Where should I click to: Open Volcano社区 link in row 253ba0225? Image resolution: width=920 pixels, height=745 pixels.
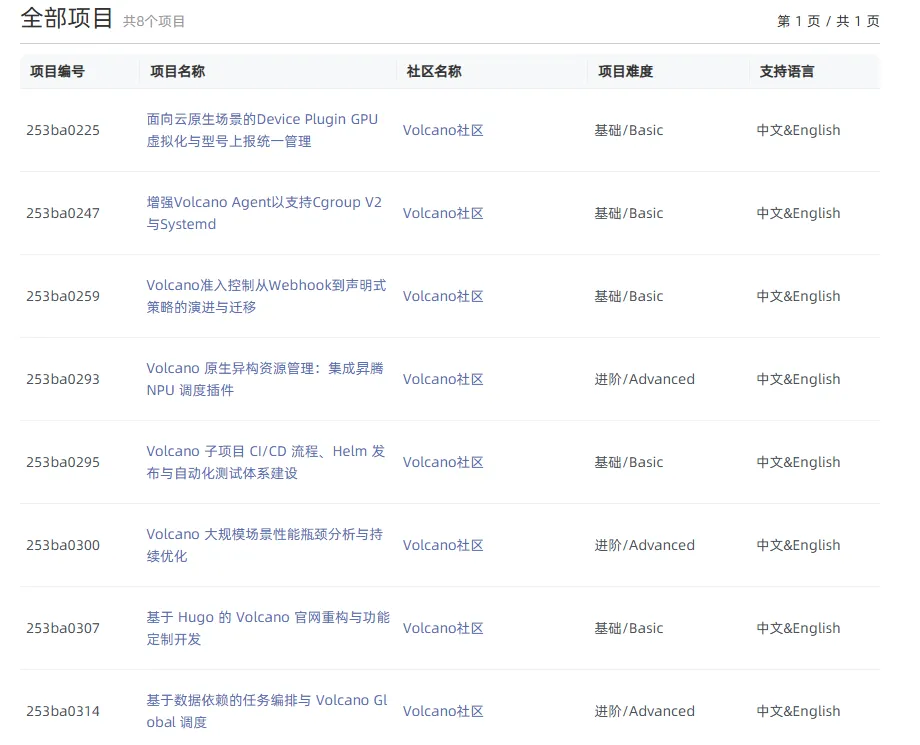[x=443, y=130]
